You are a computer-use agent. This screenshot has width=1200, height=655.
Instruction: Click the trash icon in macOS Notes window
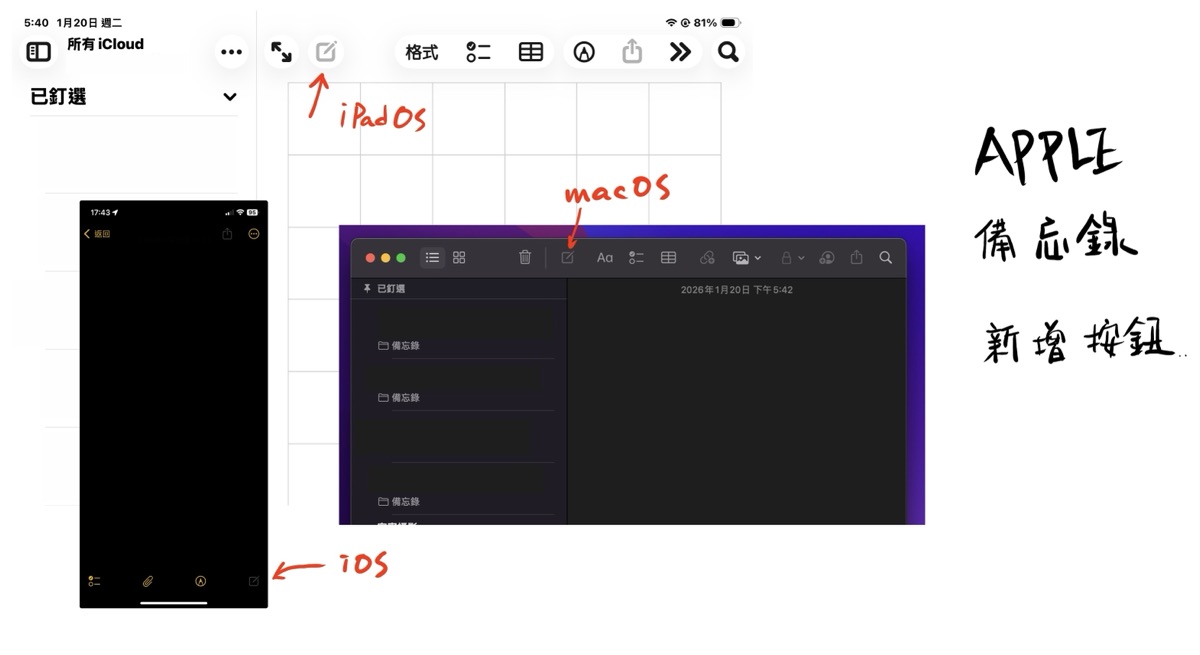[x=525, y=257]
